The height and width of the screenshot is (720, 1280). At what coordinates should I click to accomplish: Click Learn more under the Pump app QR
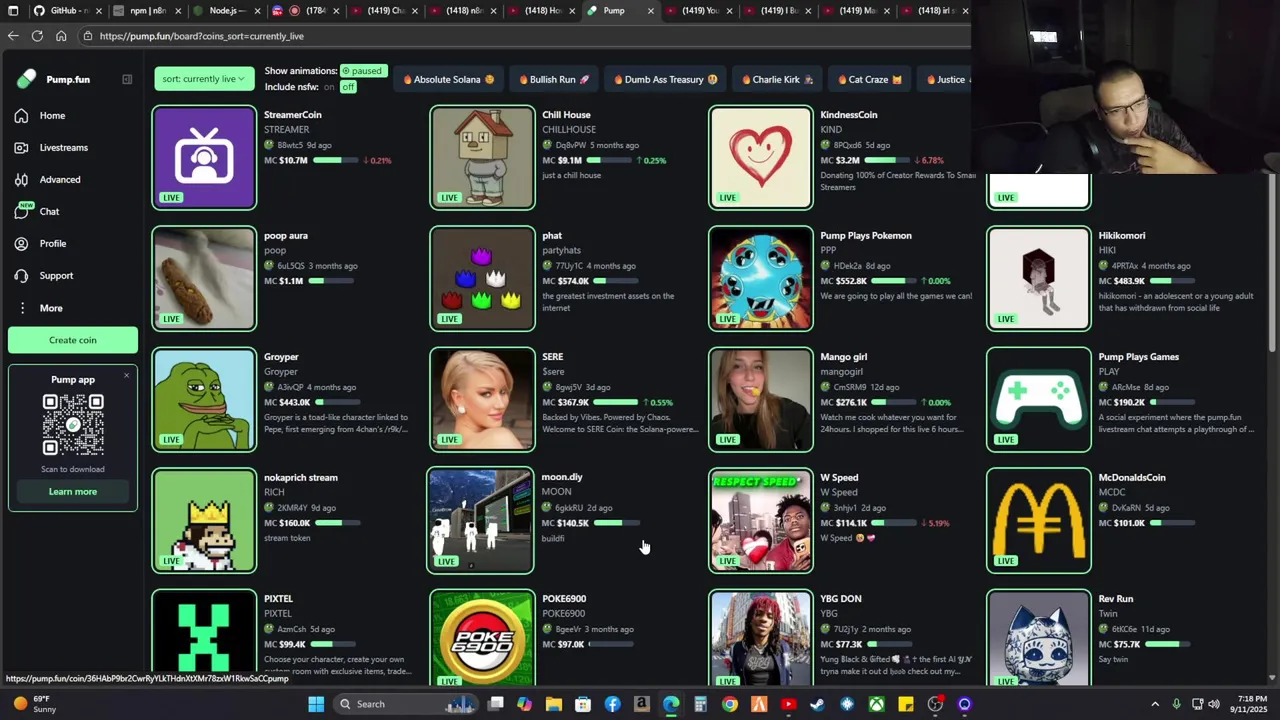coord(73,492)
